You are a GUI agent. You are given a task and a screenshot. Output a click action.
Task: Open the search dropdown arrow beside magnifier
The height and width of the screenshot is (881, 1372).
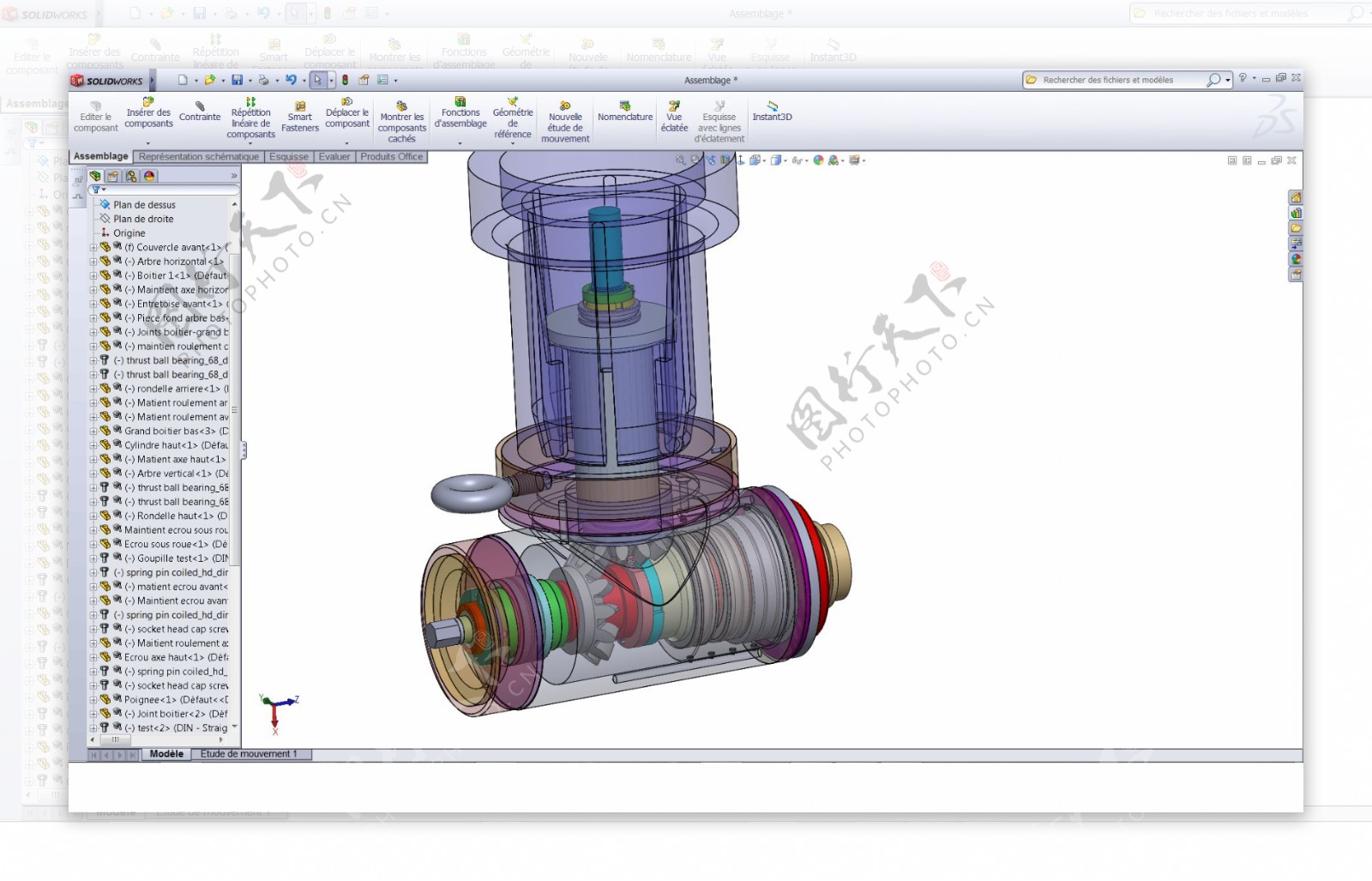tap(1228, 80)
